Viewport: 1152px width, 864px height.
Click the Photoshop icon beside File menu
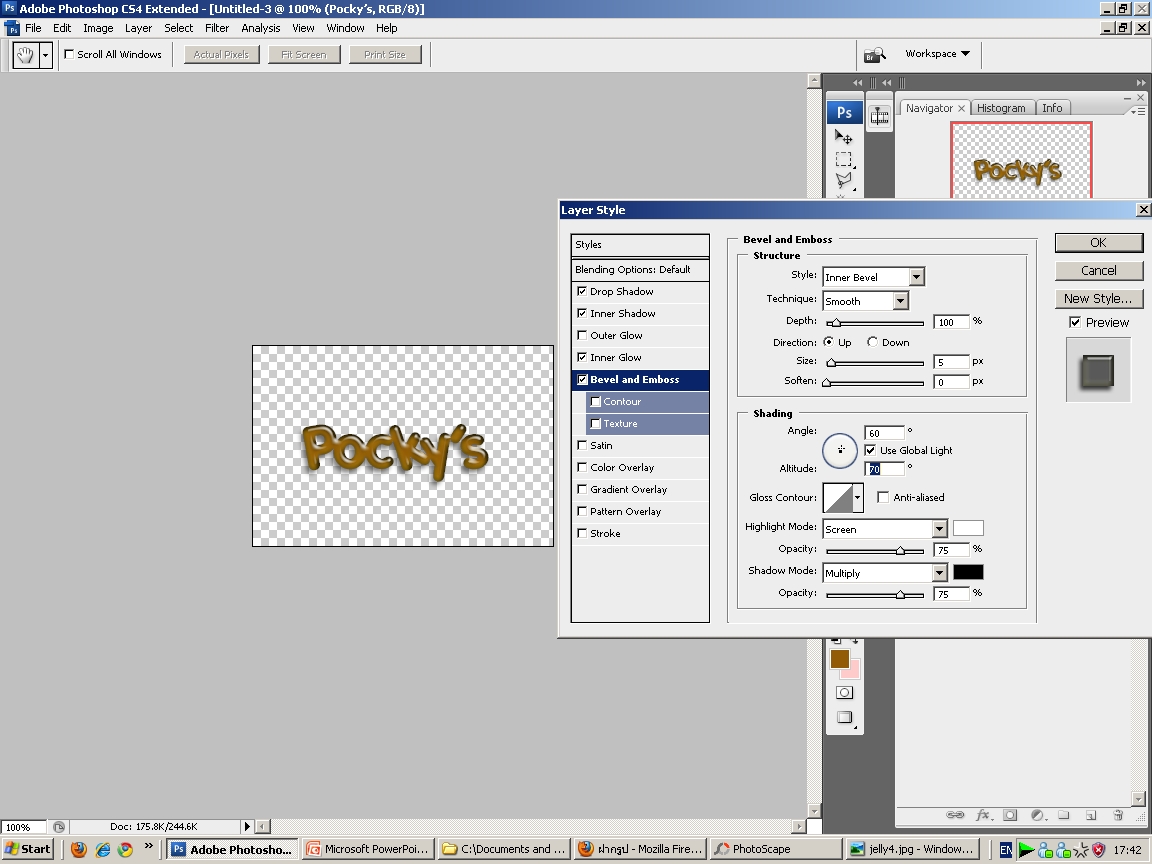click(12, 29)
